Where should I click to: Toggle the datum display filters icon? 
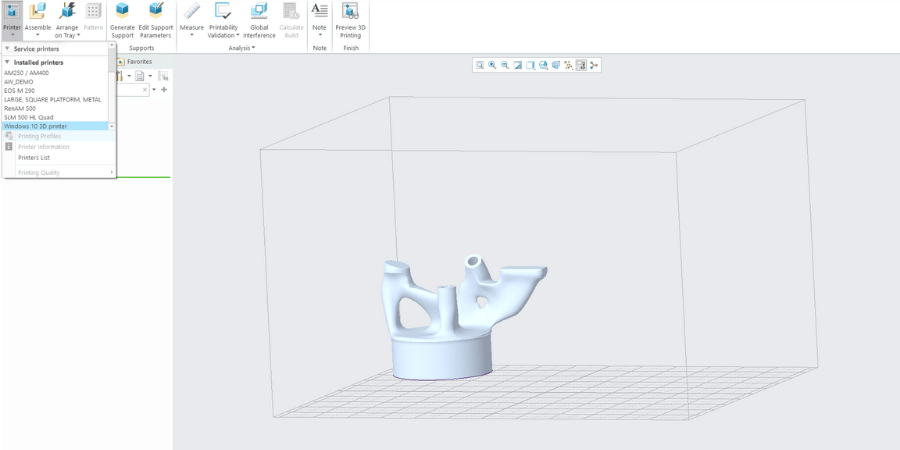point(568,65)
